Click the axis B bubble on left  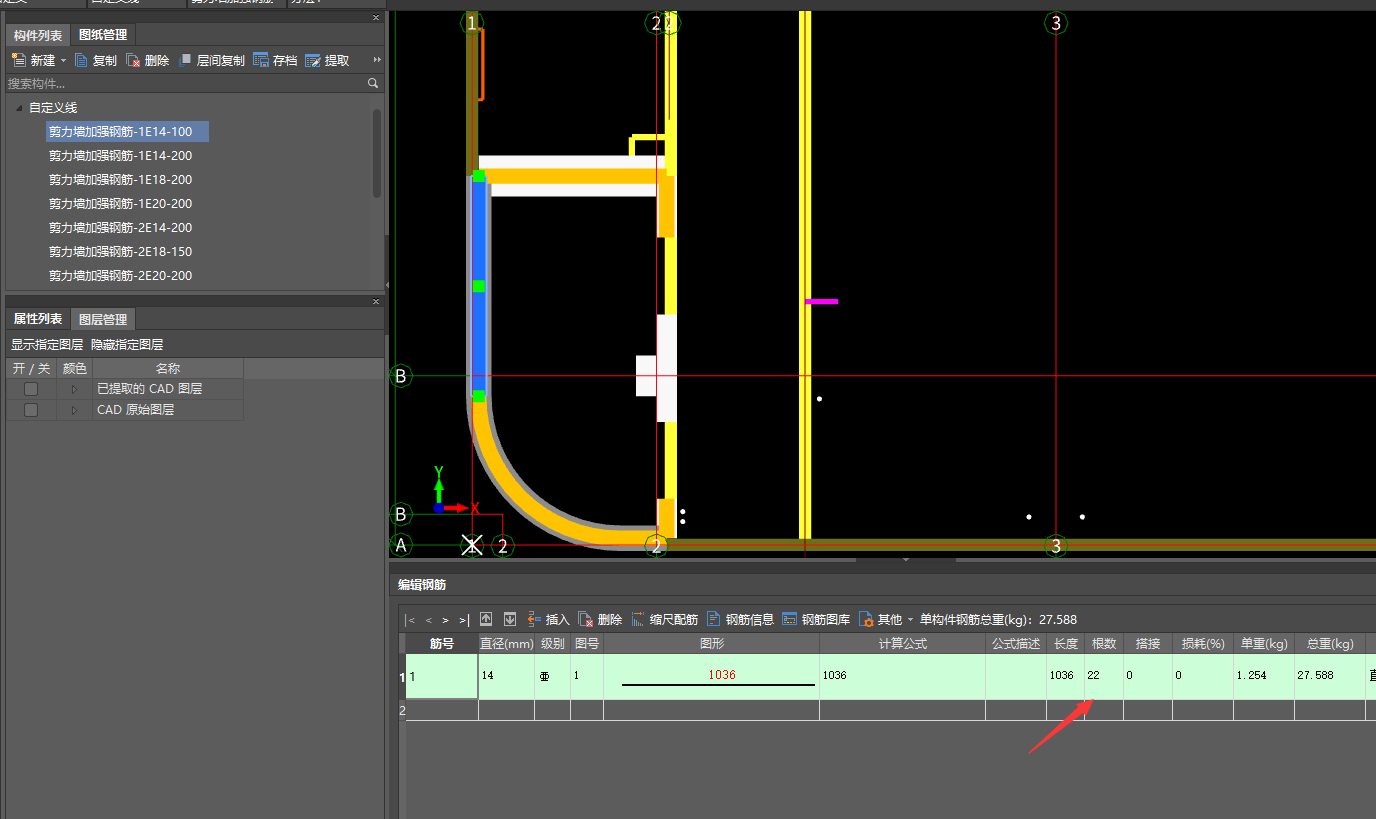[401, 376]
